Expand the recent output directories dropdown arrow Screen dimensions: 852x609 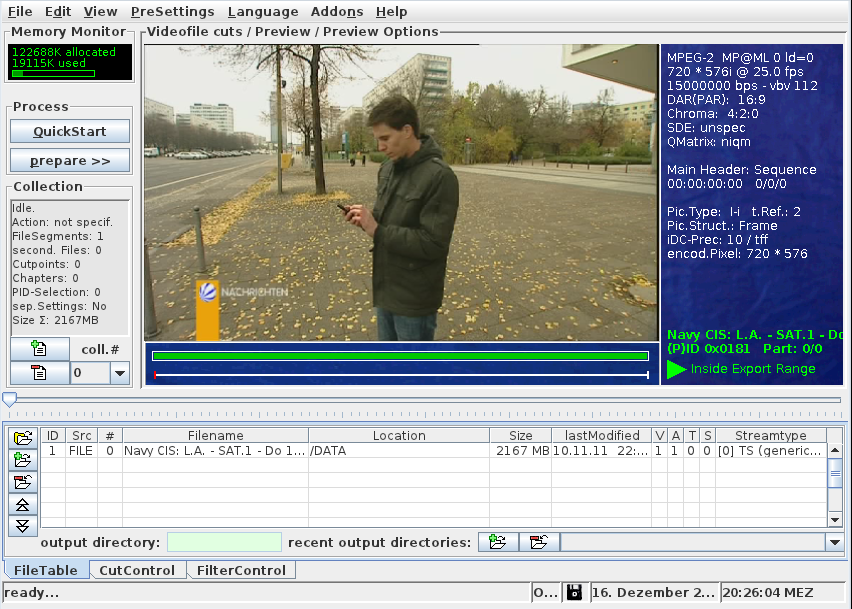click(835, 542)
